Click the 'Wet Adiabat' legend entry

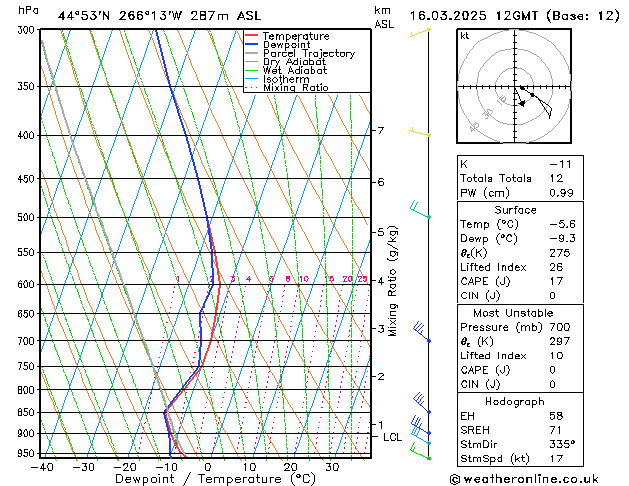click(x=295, y=70)
